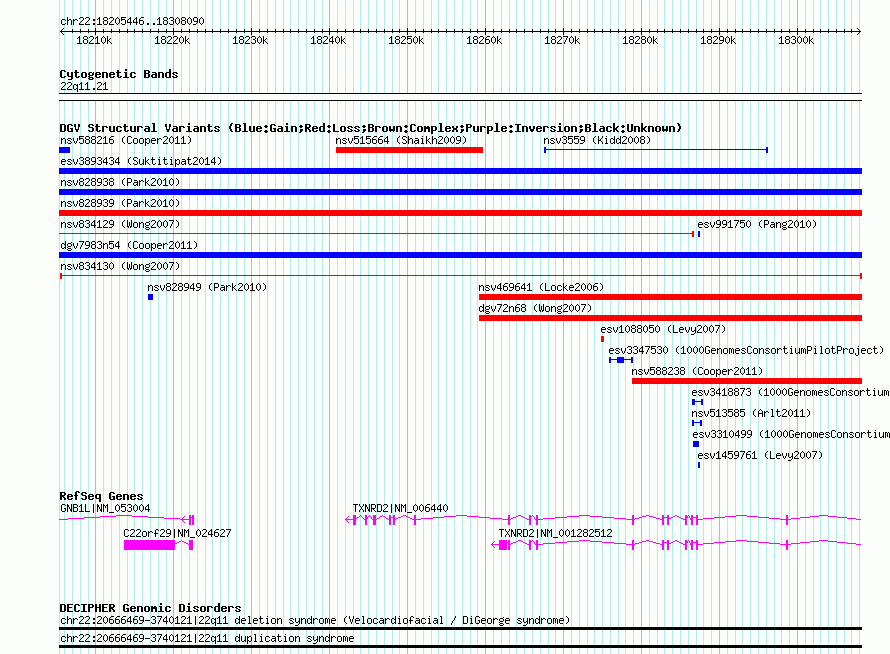Click the TXNRD2|NM_006440 gene label
Screen dimensions: 890x654
(x=400, y=508)
